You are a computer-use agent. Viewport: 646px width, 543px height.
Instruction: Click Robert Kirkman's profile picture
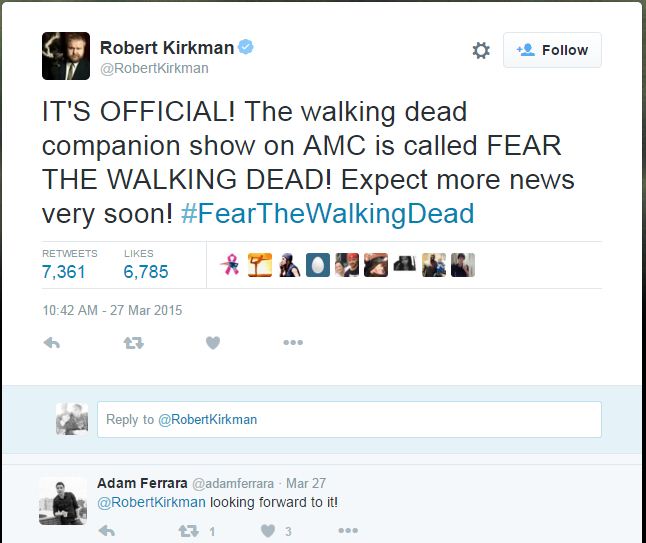coord(66,56)
